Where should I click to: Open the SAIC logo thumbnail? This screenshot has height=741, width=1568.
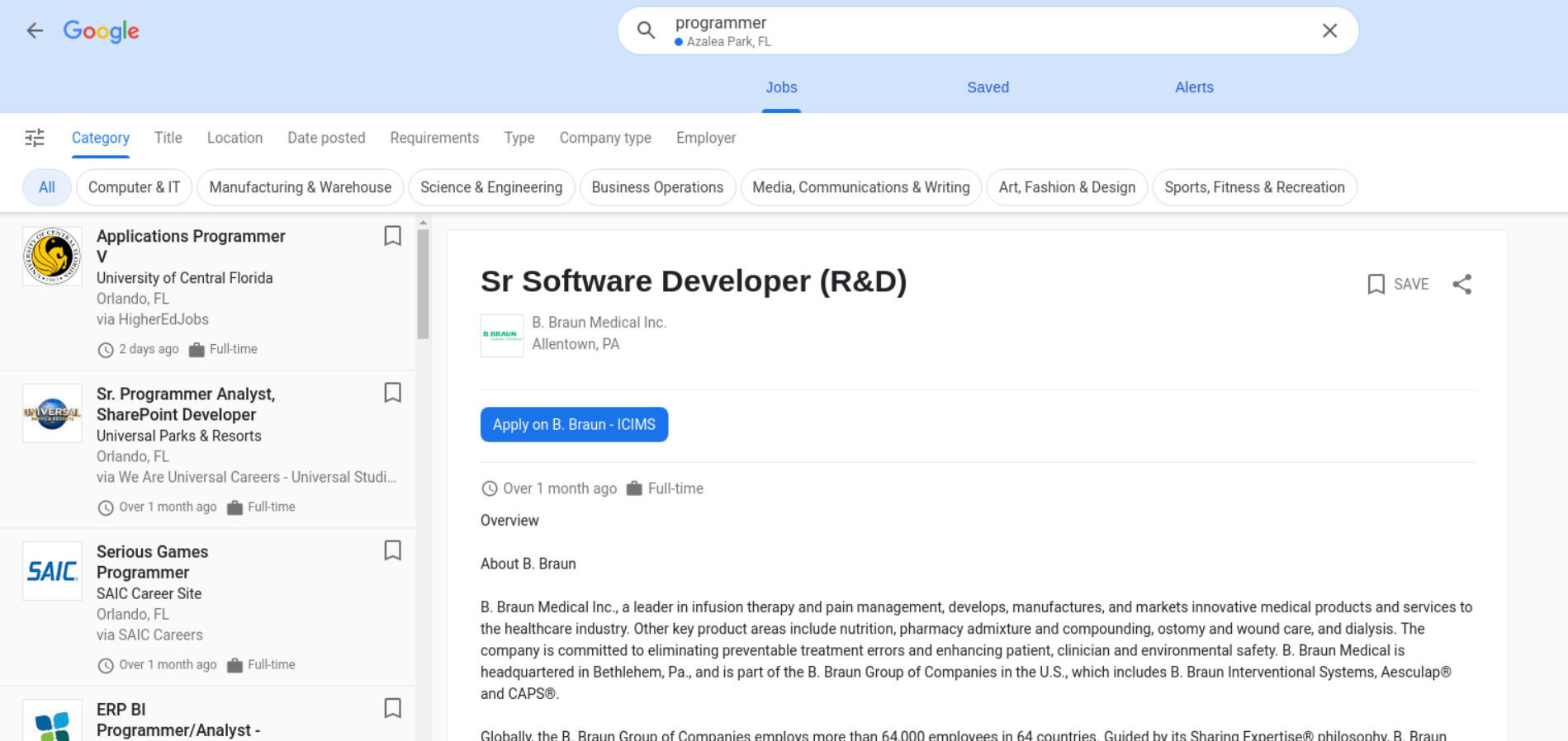click(x=52, y=571)
